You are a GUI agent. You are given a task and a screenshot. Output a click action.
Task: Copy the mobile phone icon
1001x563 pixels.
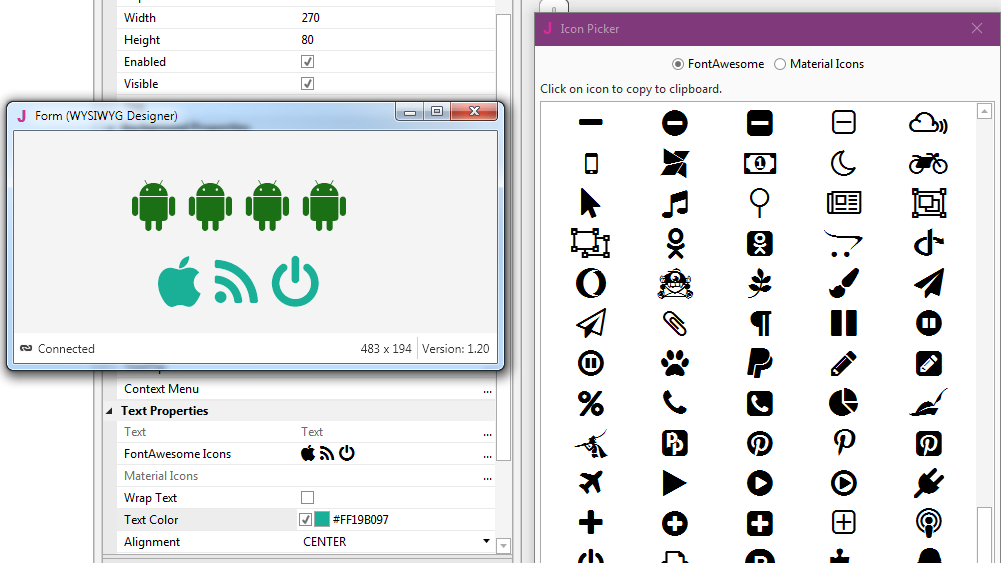click(x=591, y=163)
